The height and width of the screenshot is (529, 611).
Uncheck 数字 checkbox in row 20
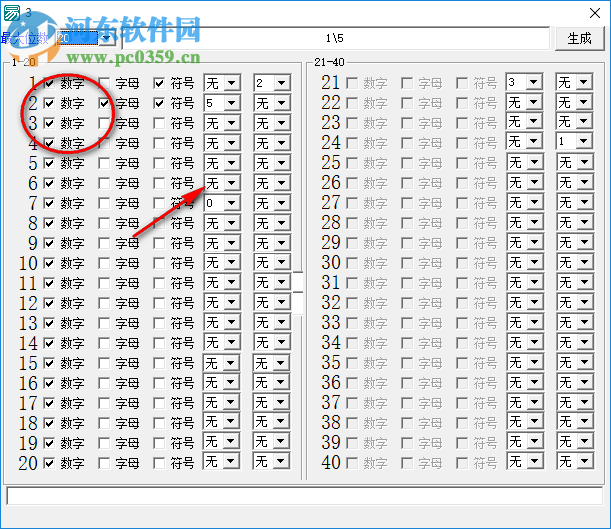[x=49, y=463]
